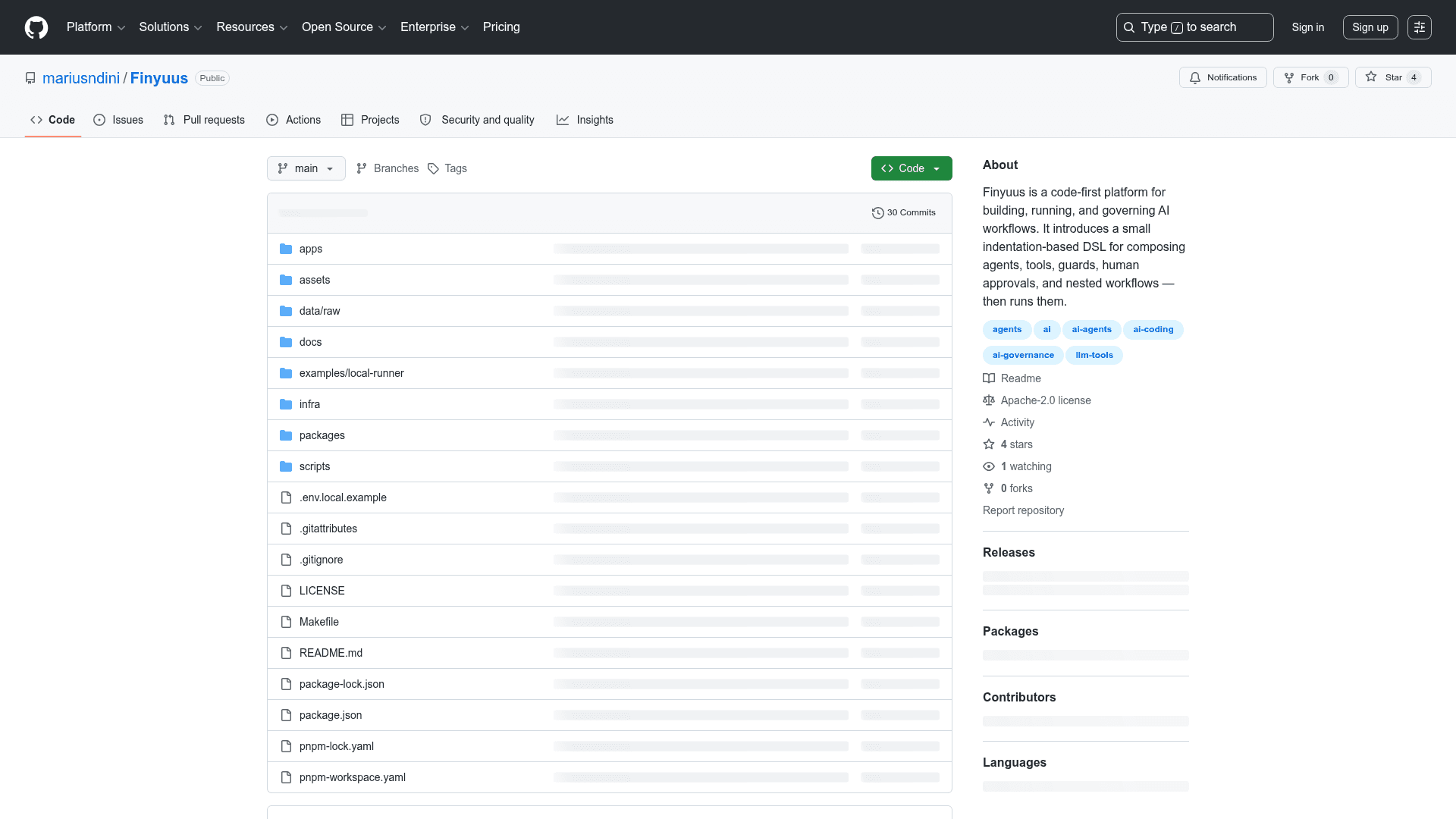Click the file icon next to Makefile

pos(286,622)
